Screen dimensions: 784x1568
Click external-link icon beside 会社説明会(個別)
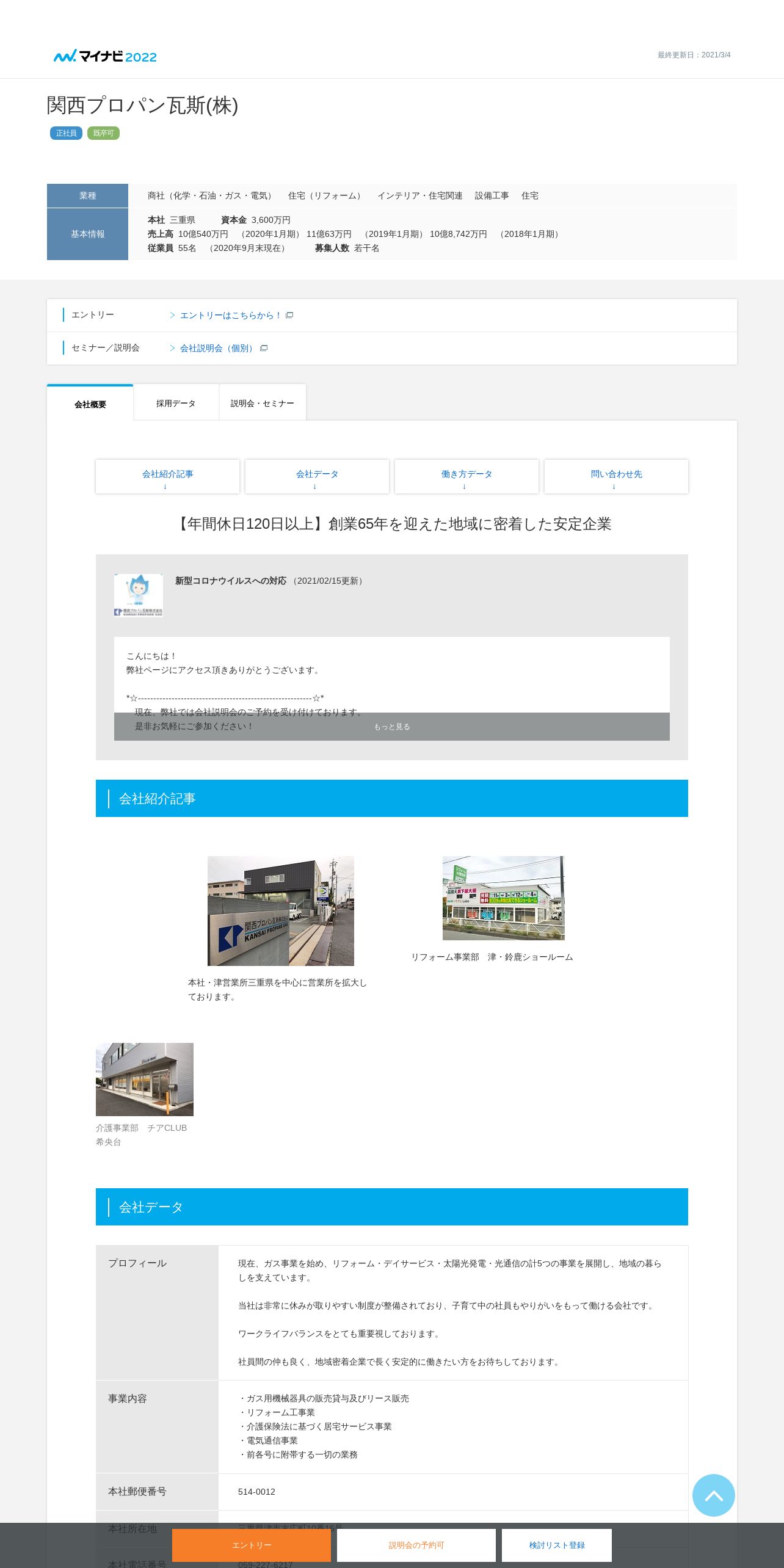pyautogui.click(x=264, y=348)
